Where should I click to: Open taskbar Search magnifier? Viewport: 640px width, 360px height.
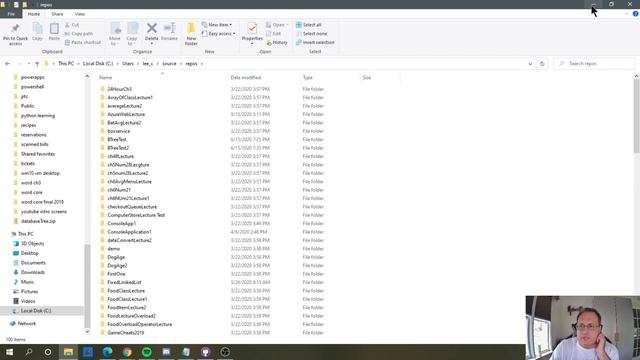tap(29, 352)
